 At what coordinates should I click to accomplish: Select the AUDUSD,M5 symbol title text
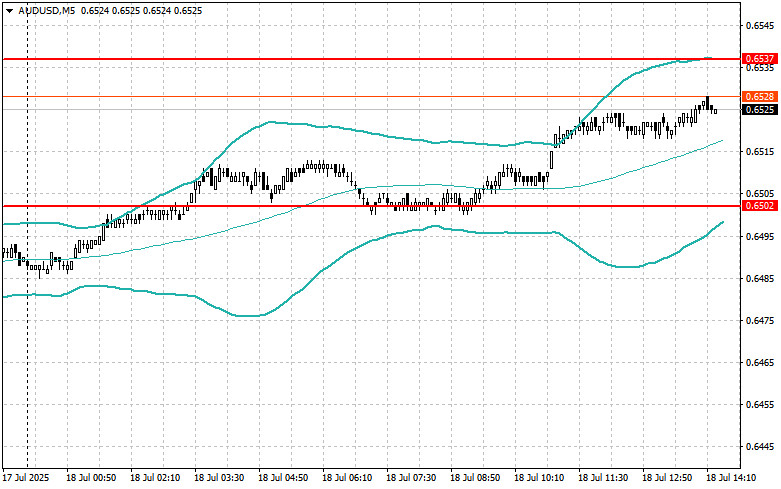[47, 10]
